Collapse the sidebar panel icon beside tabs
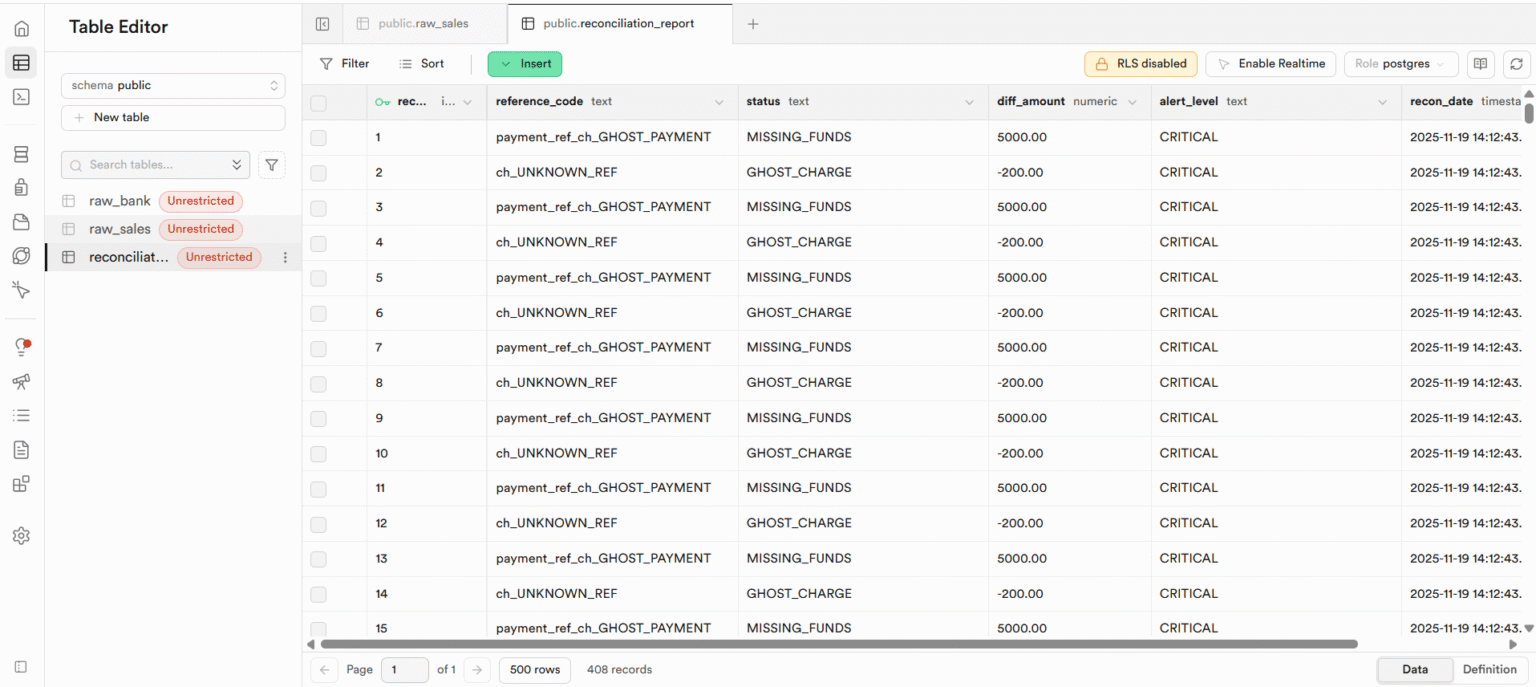 322,24
